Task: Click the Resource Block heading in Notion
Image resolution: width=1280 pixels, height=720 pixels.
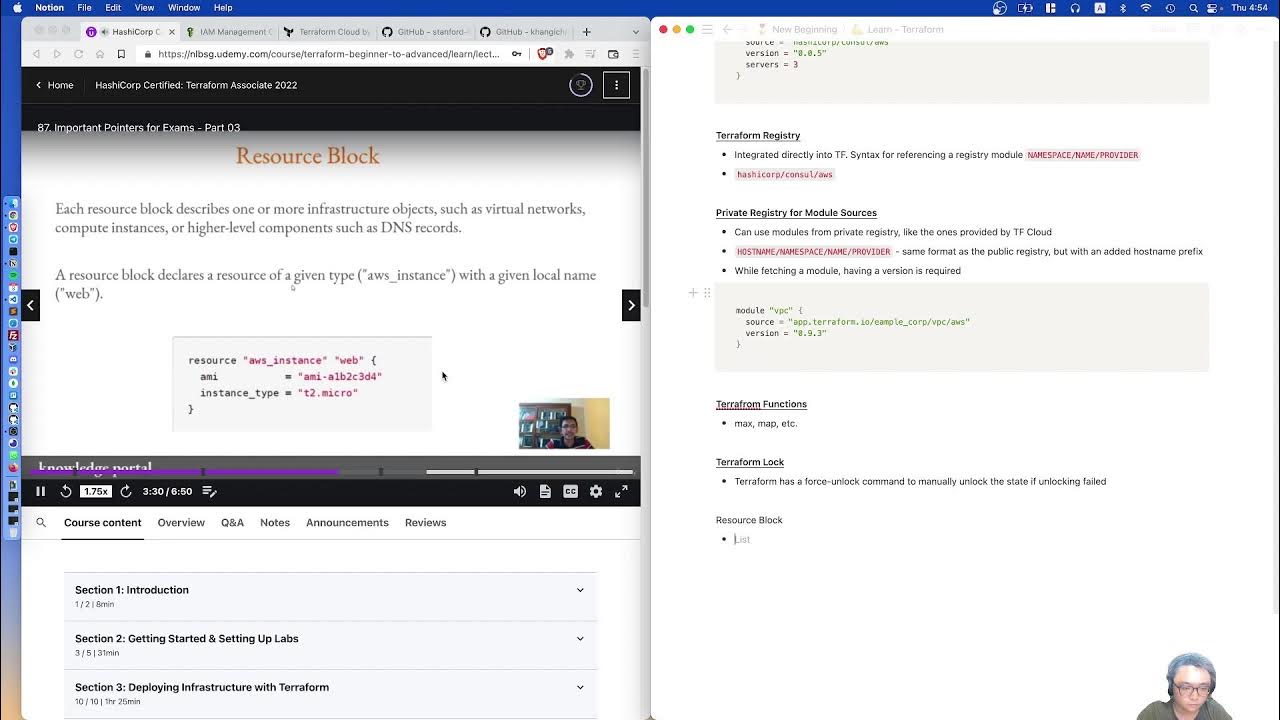Action: (749, 520)
